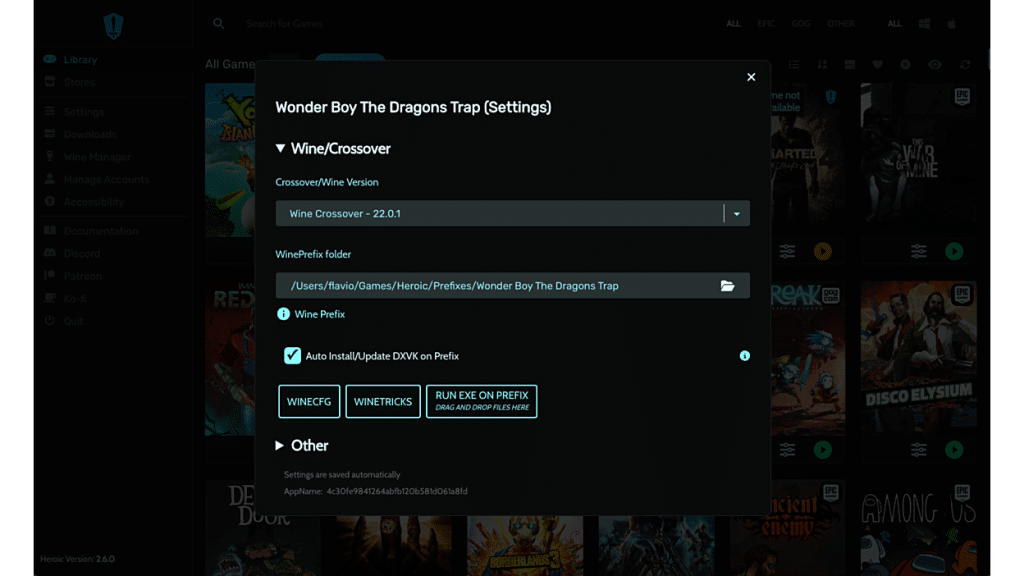Viewport: 1024px width, 576px height.
Task: Filter library by OTHER store
Action: [x=840, y=24]
